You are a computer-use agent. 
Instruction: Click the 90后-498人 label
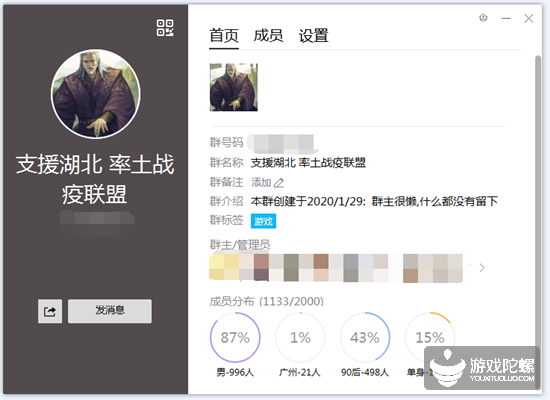(x=365, y=372)
